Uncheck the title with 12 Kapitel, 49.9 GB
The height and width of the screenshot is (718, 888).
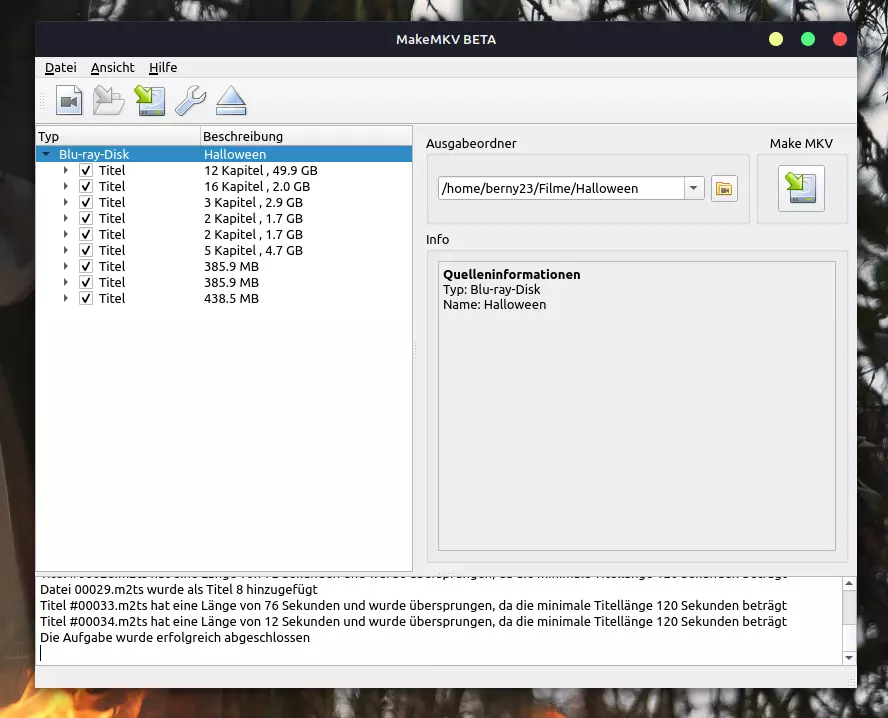[x=86, y=170]
